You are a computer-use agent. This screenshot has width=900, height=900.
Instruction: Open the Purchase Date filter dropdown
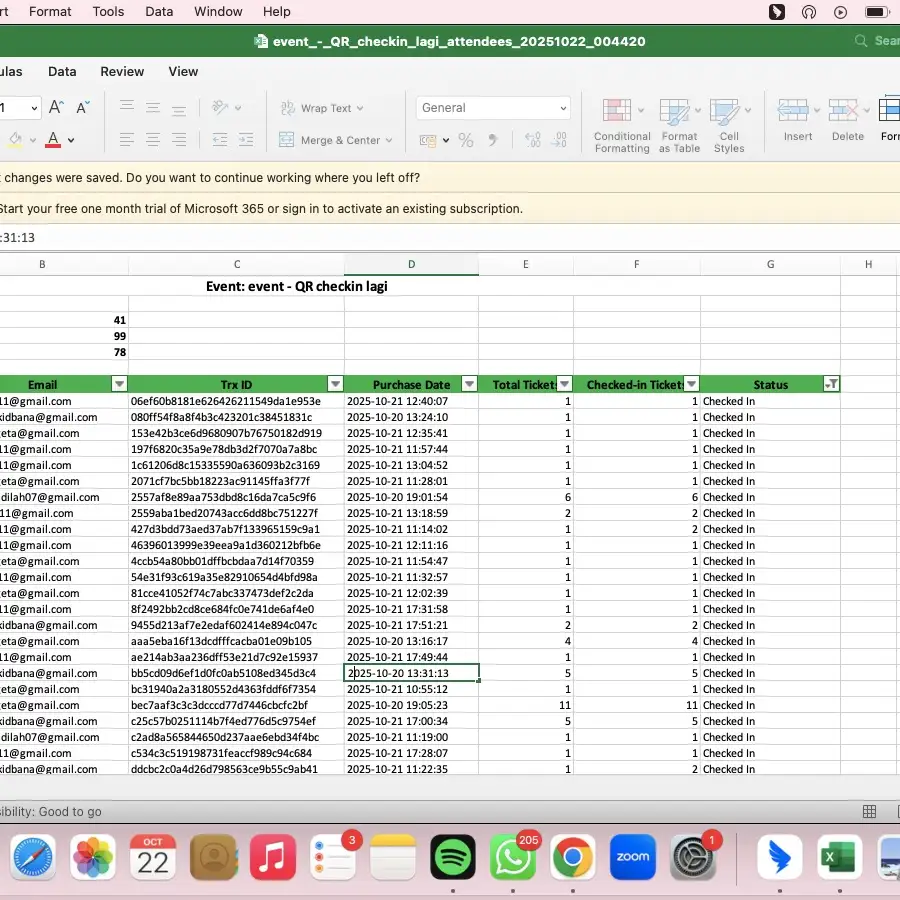pyautogui.click(x=470, y=384)
